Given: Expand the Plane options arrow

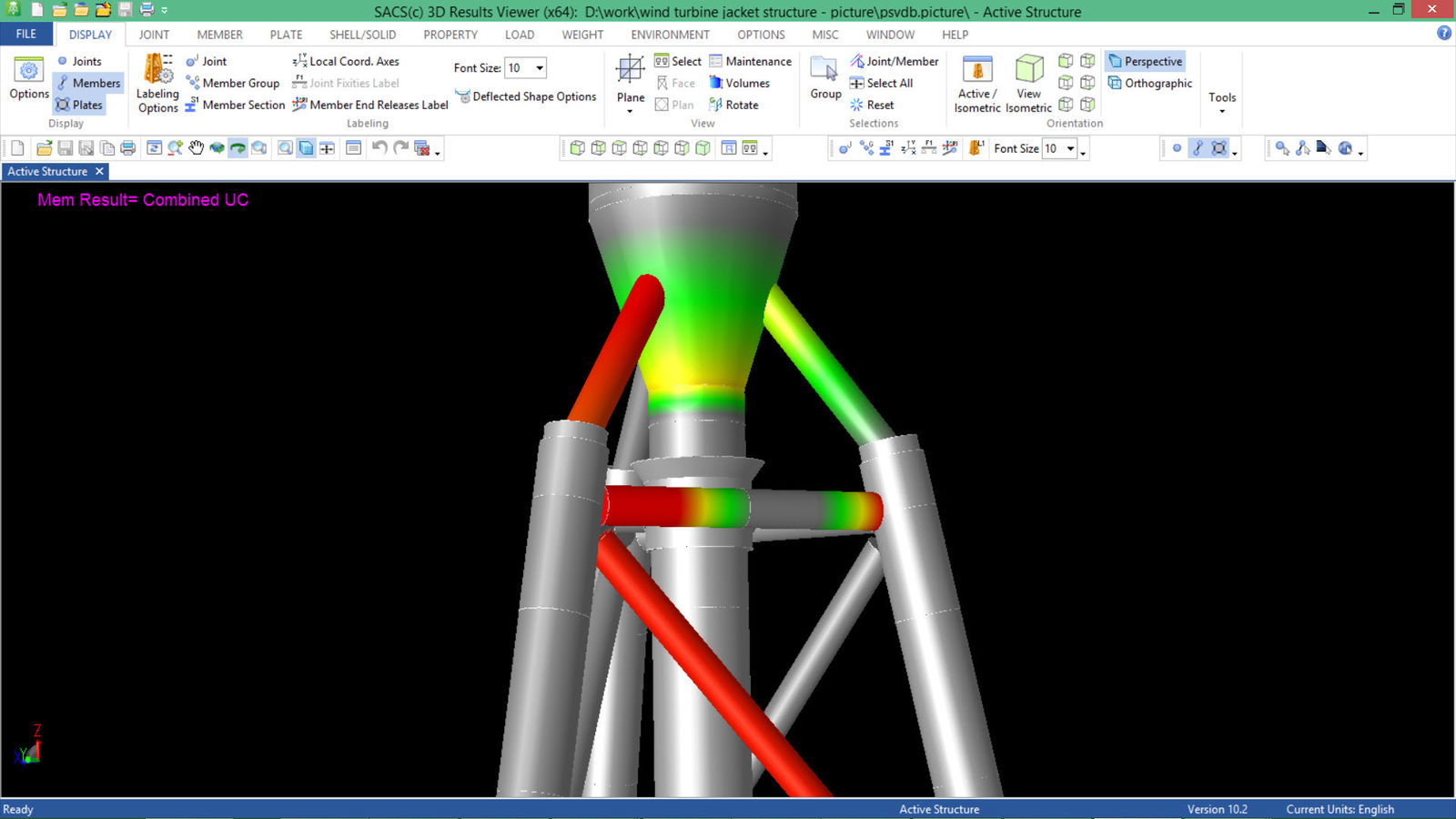Looking at the screenshot, I should click(630, 111).
